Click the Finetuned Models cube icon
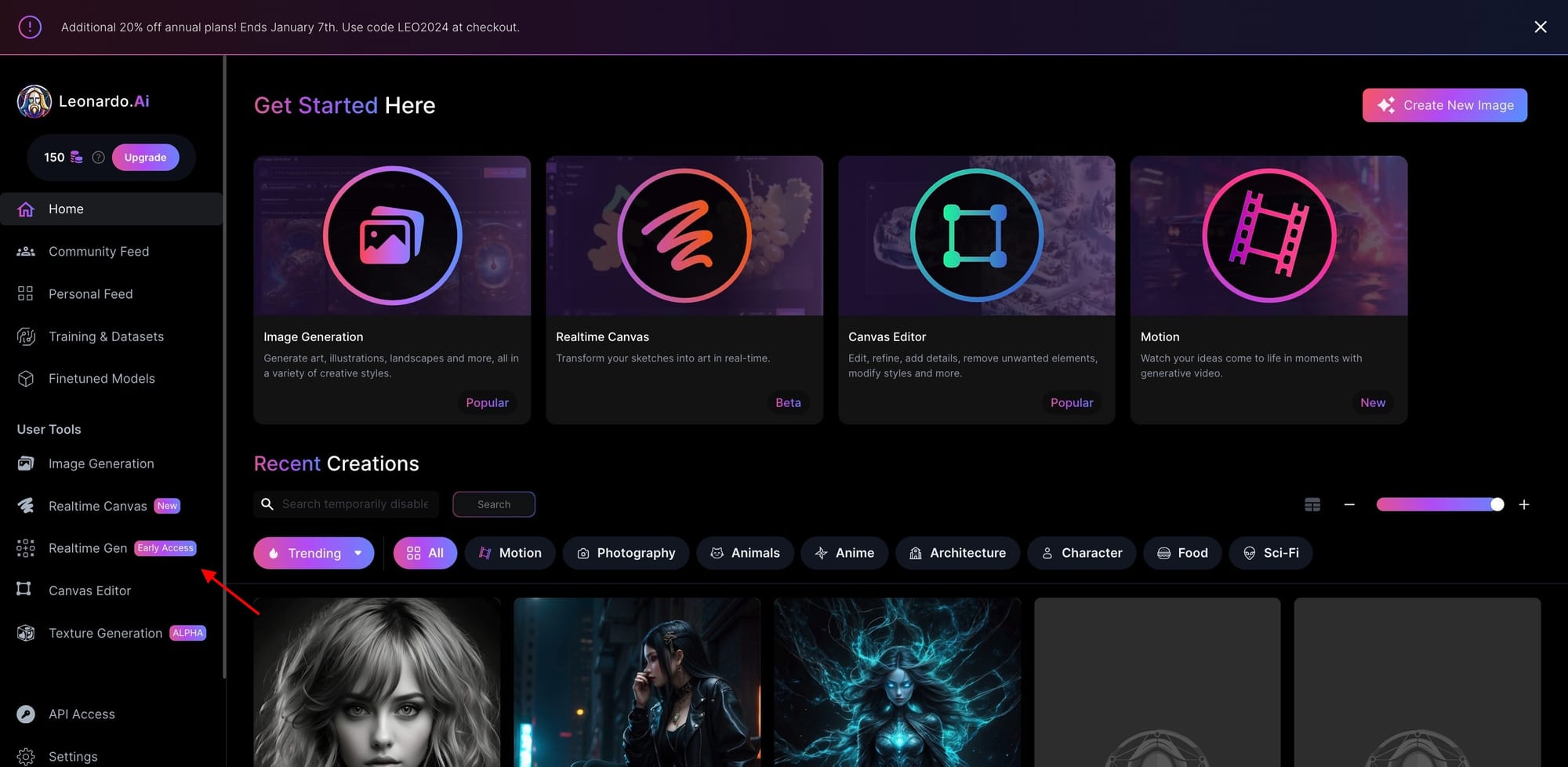The width and height of the screenshot is (1568, 767). (26, 378)
